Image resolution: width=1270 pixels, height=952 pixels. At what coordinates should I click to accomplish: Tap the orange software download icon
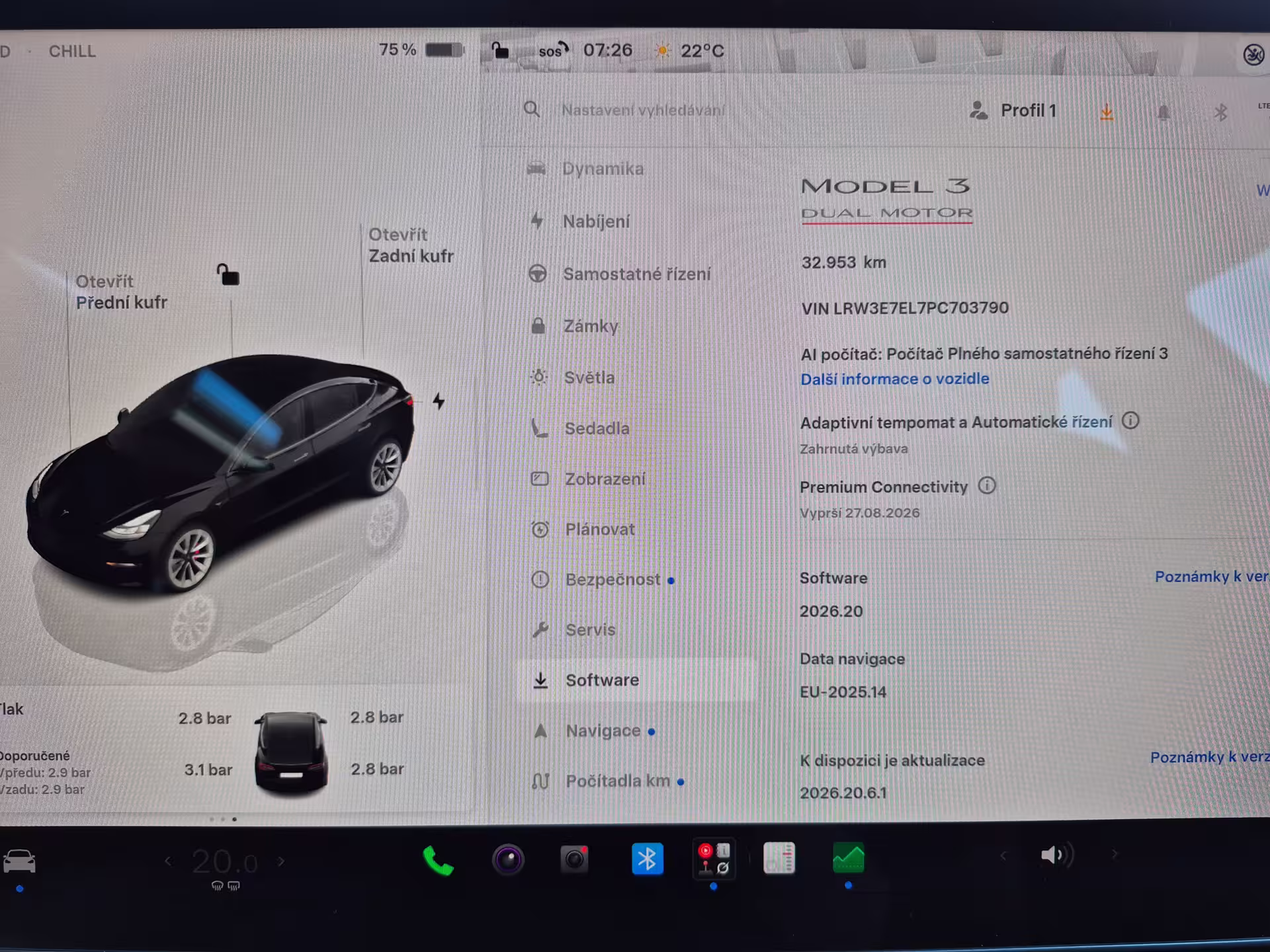tap(1107, 112)
